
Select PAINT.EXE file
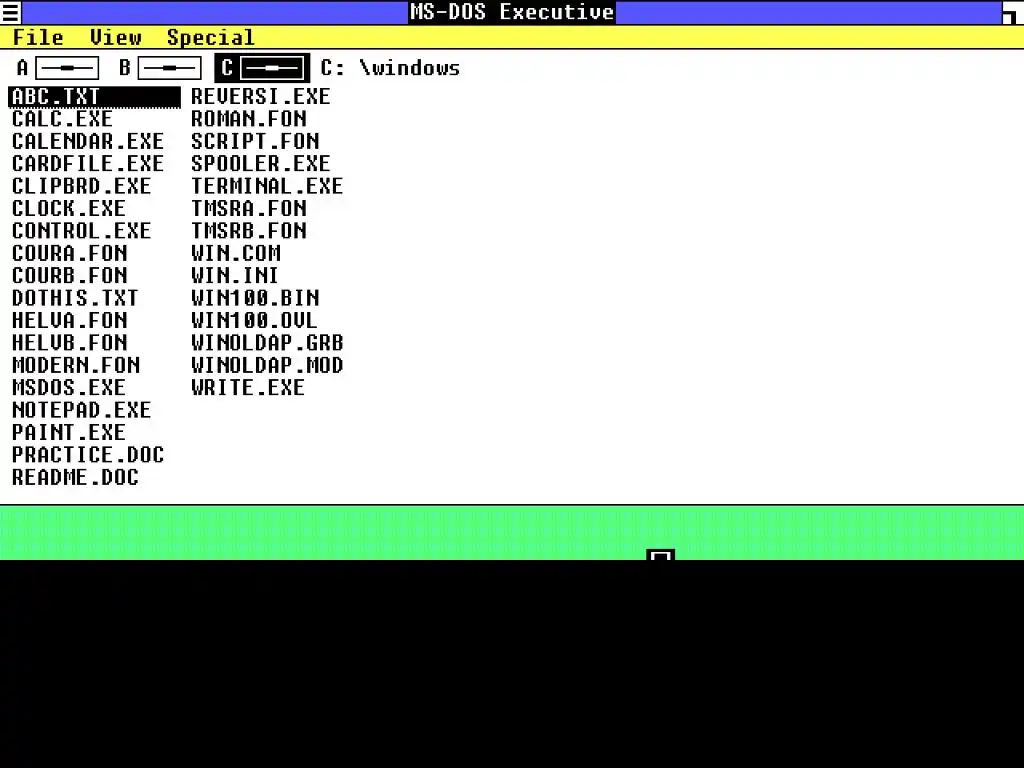pos(69,432)
